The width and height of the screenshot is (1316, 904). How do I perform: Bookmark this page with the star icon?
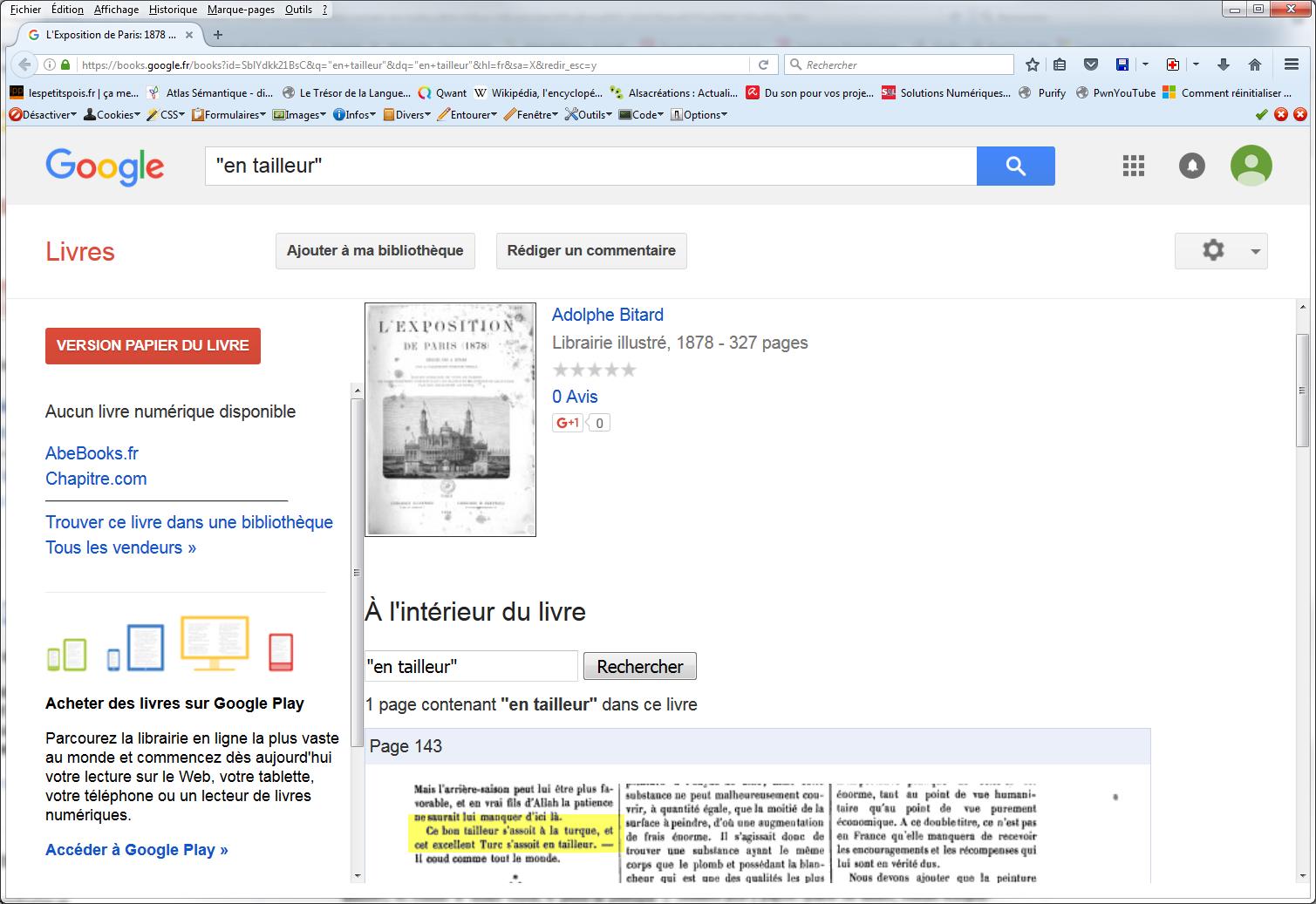pos(1033,65)
